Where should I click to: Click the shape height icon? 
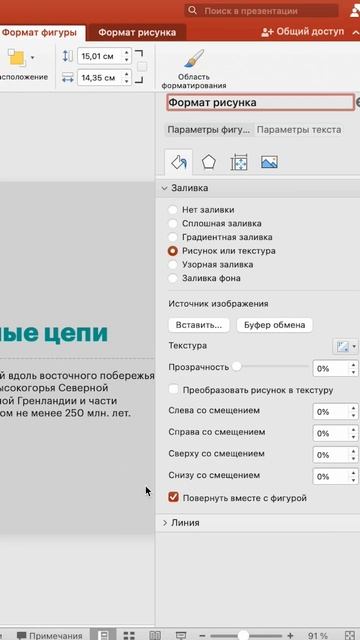(68, 56)
